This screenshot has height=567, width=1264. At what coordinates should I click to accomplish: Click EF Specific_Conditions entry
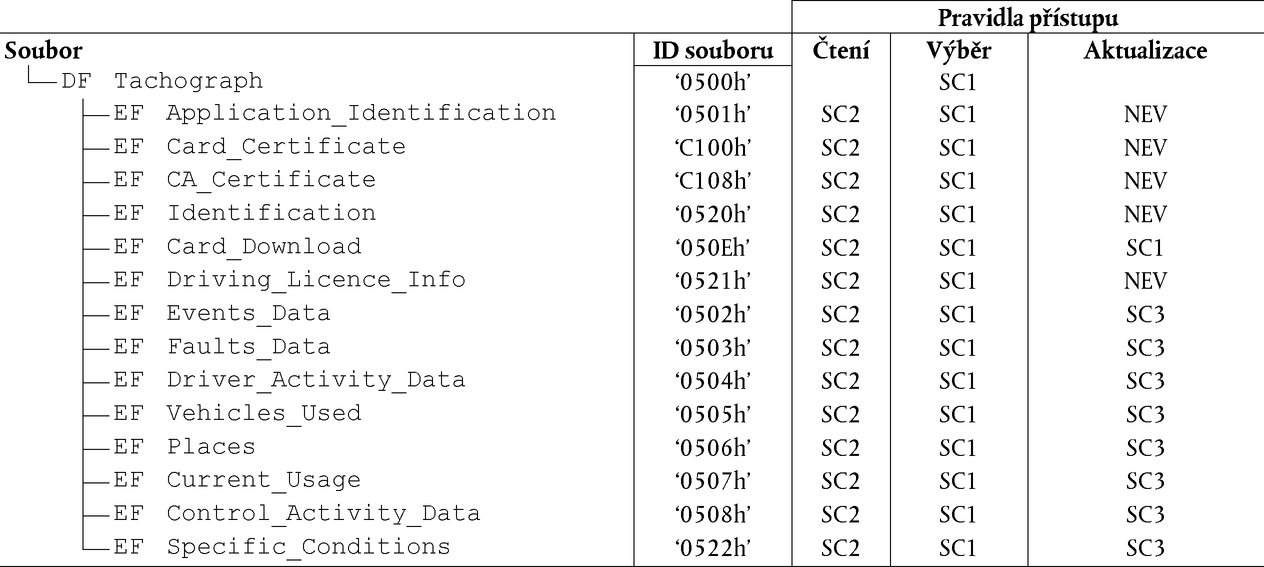click(x=281, y=547)
